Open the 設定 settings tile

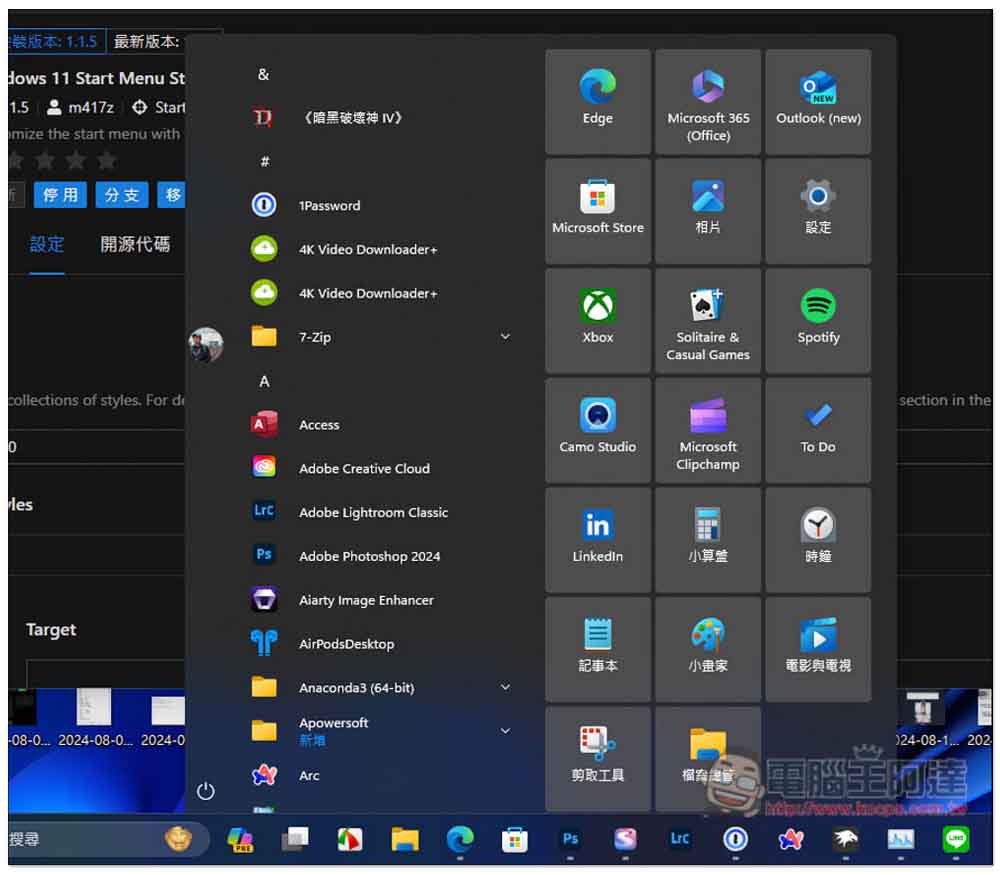818,211
